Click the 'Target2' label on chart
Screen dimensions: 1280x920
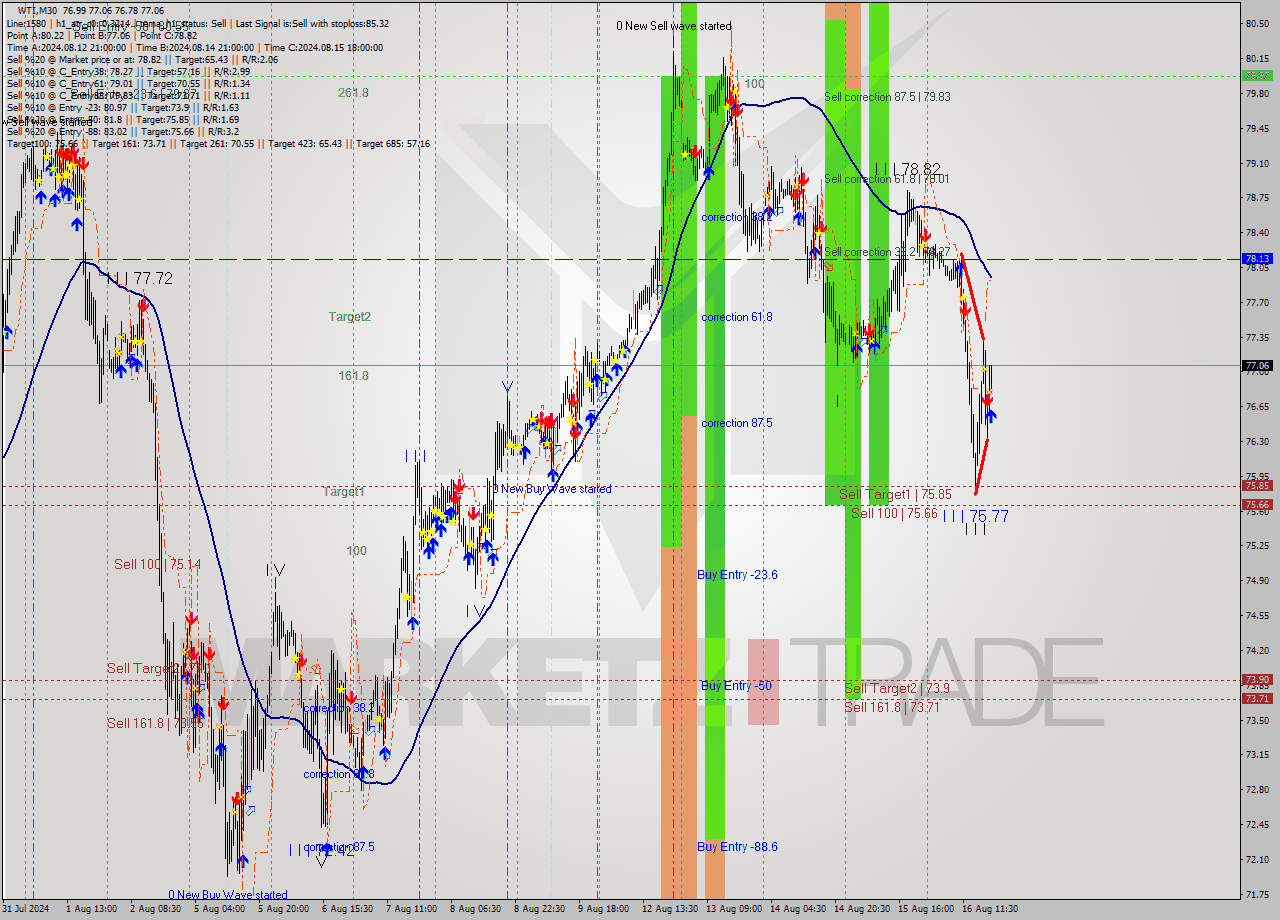point(350,317)
